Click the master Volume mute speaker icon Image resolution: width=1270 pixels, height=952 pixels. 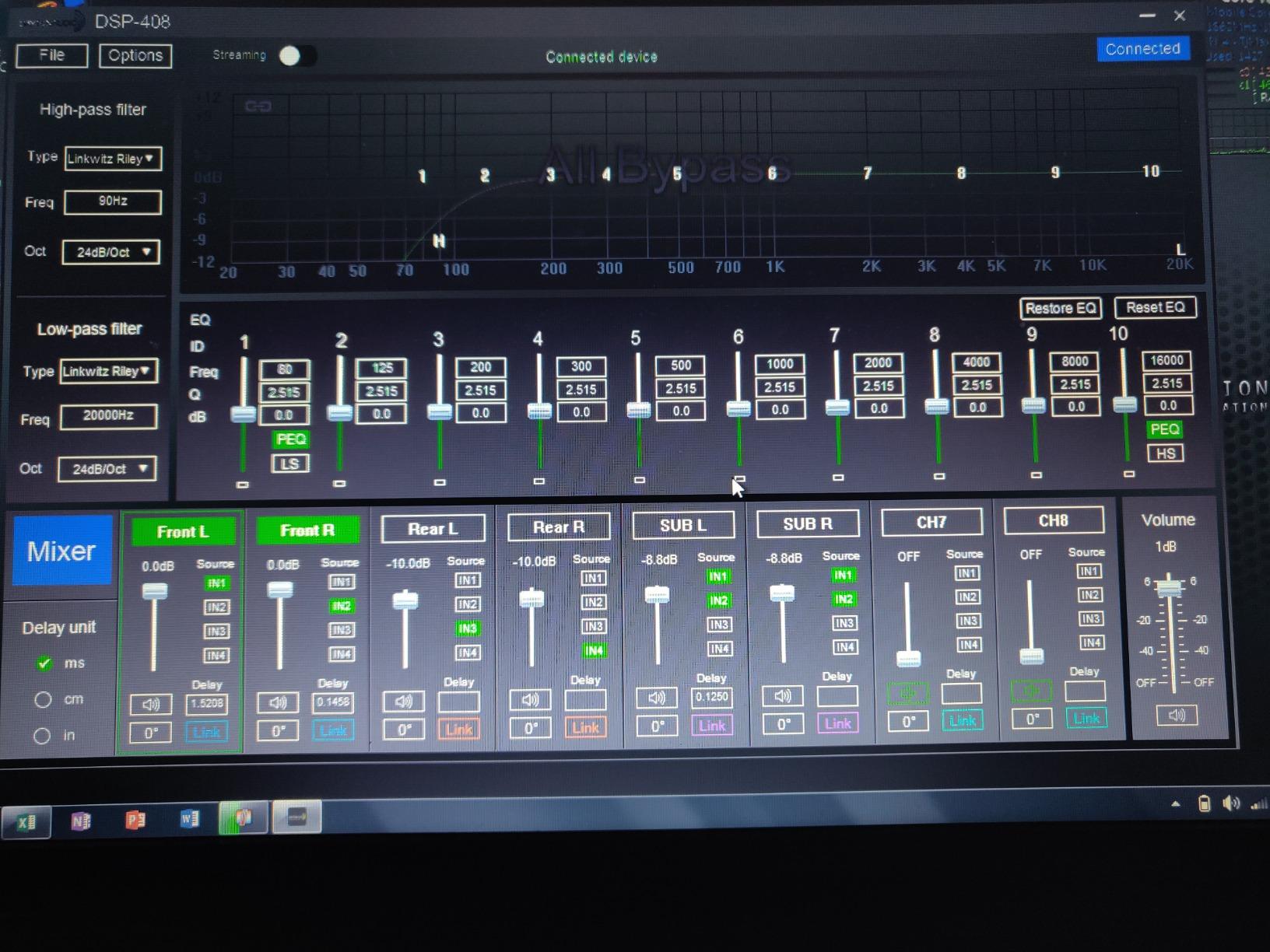click(1176, 716)
